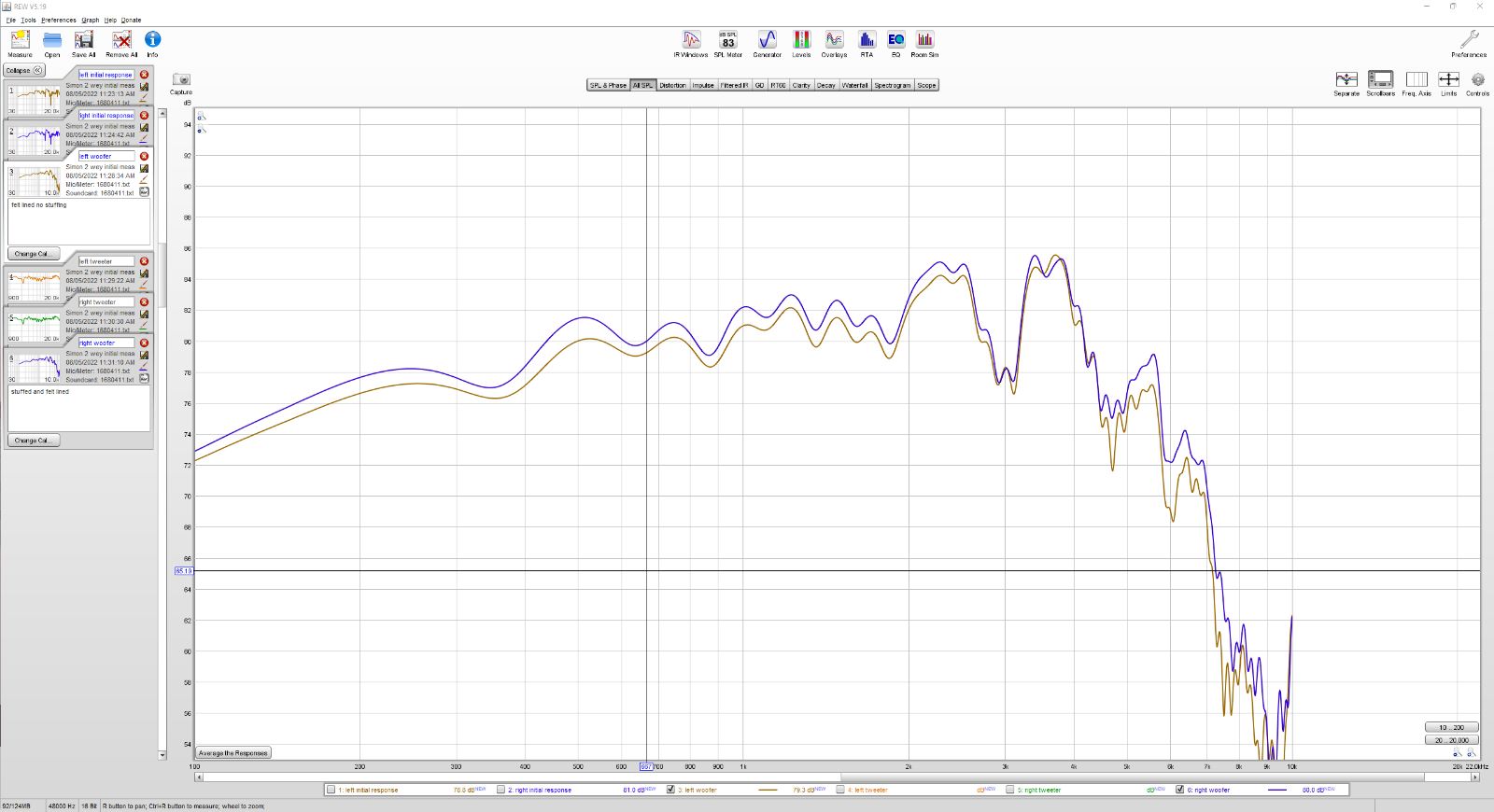Open the signal Generator
1494x812 pixels.
pyautogui.click(x=768, y=43)
